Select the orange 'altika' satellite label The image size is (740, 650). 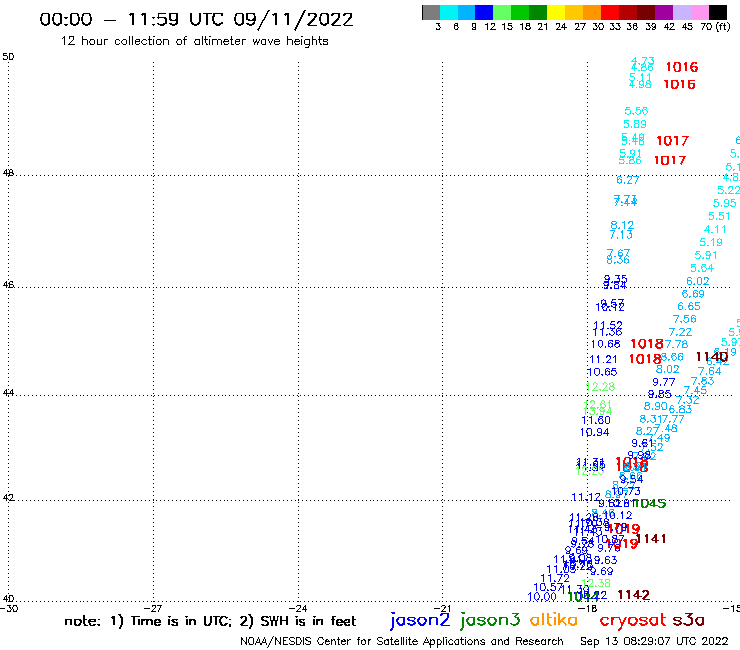pyautogui.click(x=554, y=620)
